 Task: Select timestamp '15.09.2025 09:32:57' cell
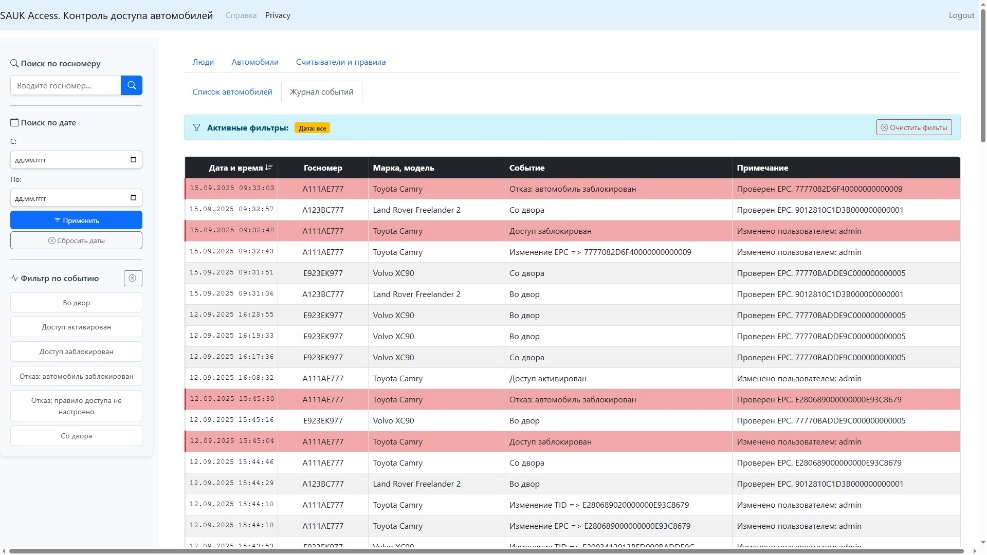[232, 209]
